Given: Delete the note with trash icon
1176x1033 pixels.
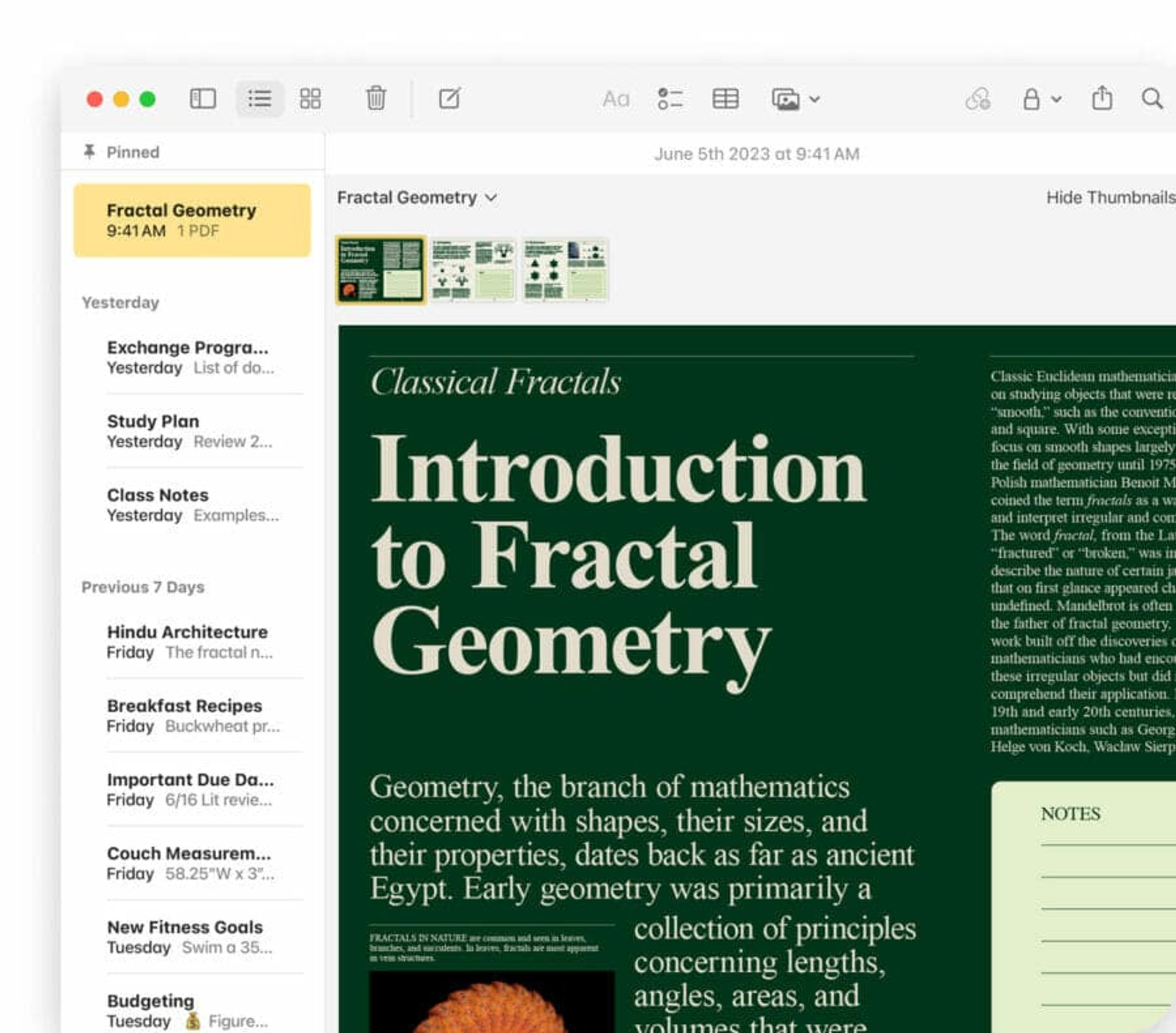Looking at the screenshot, I should pos(376,98).
